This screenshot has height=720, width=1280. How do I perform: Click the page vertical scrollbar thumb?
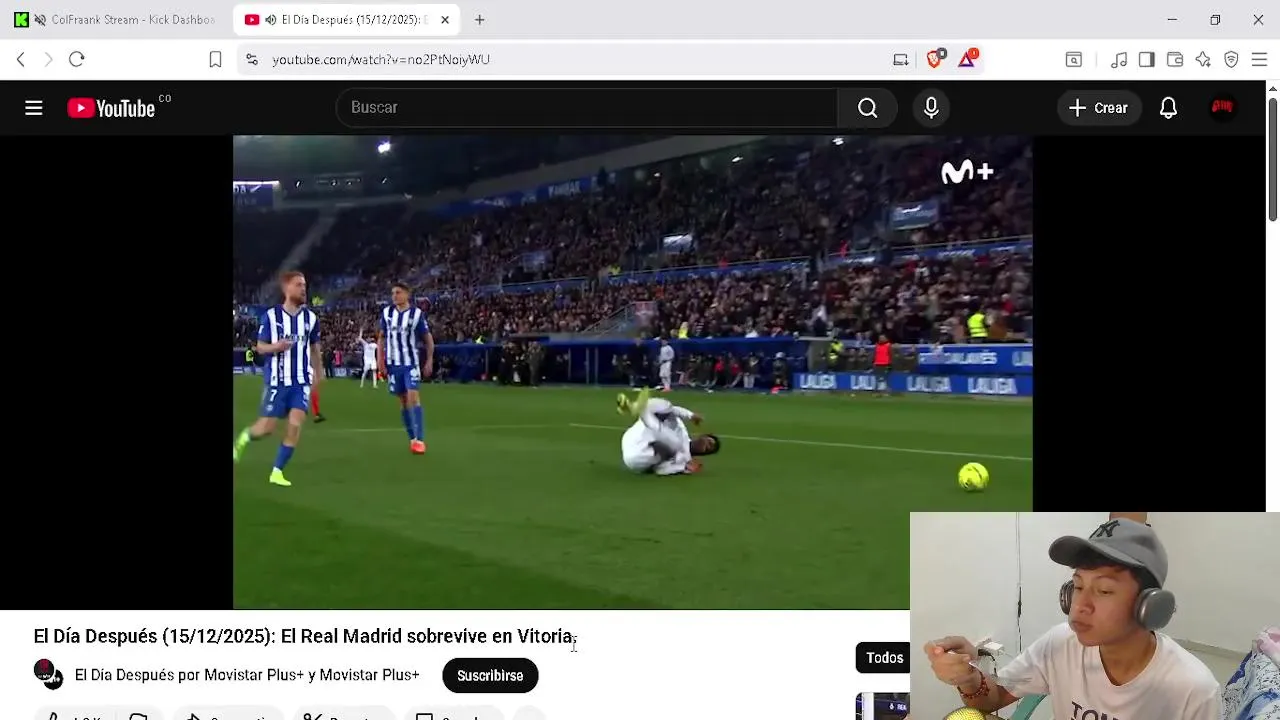point(1272,160)
